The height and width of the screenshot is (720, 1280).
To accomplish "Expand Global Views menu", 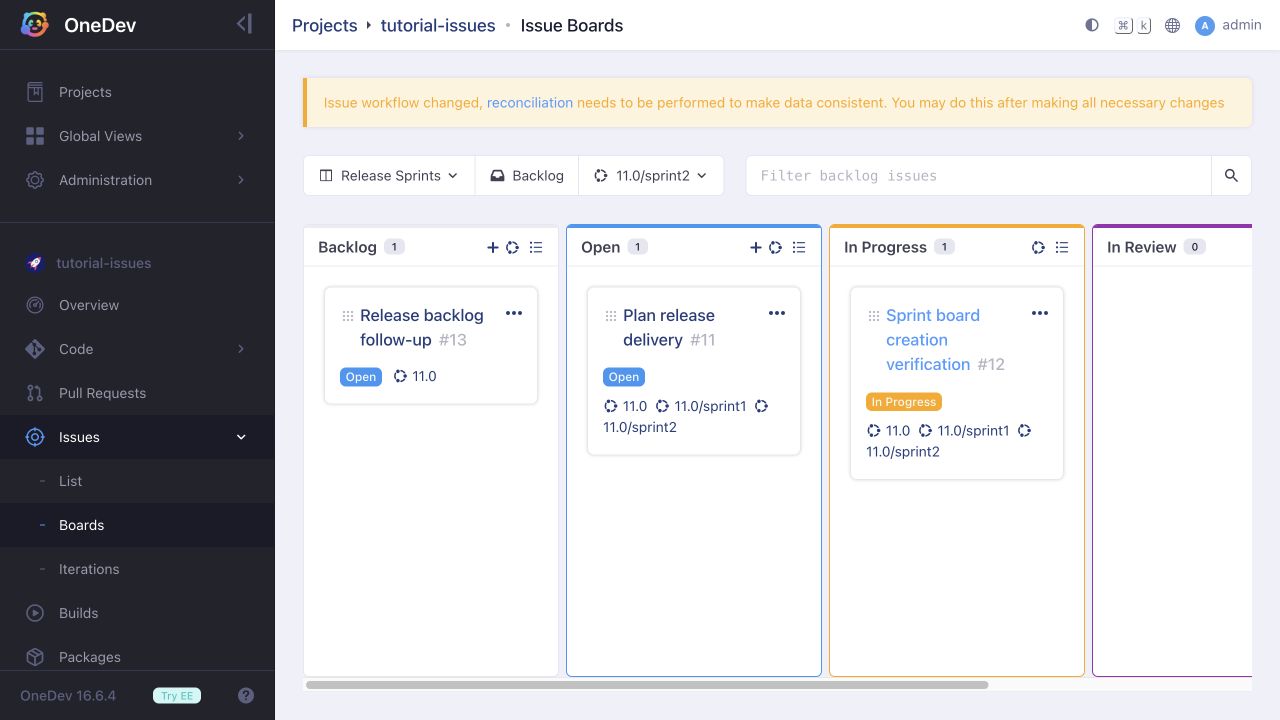I will point(137,136).
